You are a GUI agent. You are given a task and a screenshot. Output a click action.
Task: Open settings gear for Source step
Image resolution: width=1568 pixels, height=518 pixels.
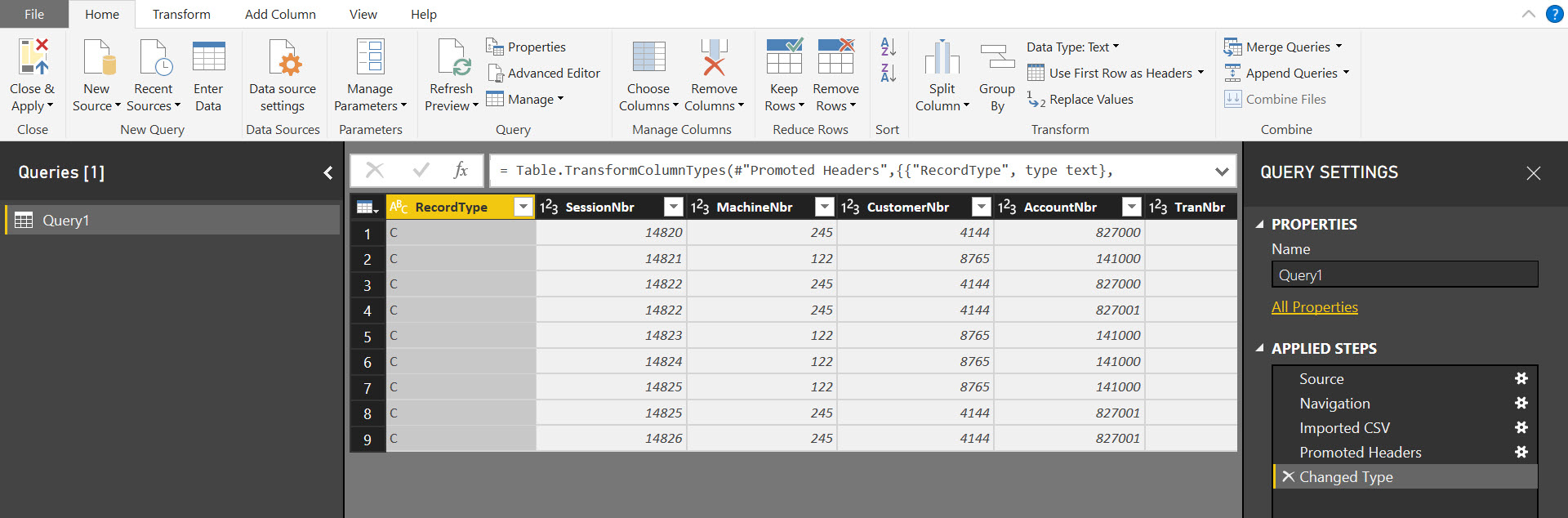[x=1521, y=378]
